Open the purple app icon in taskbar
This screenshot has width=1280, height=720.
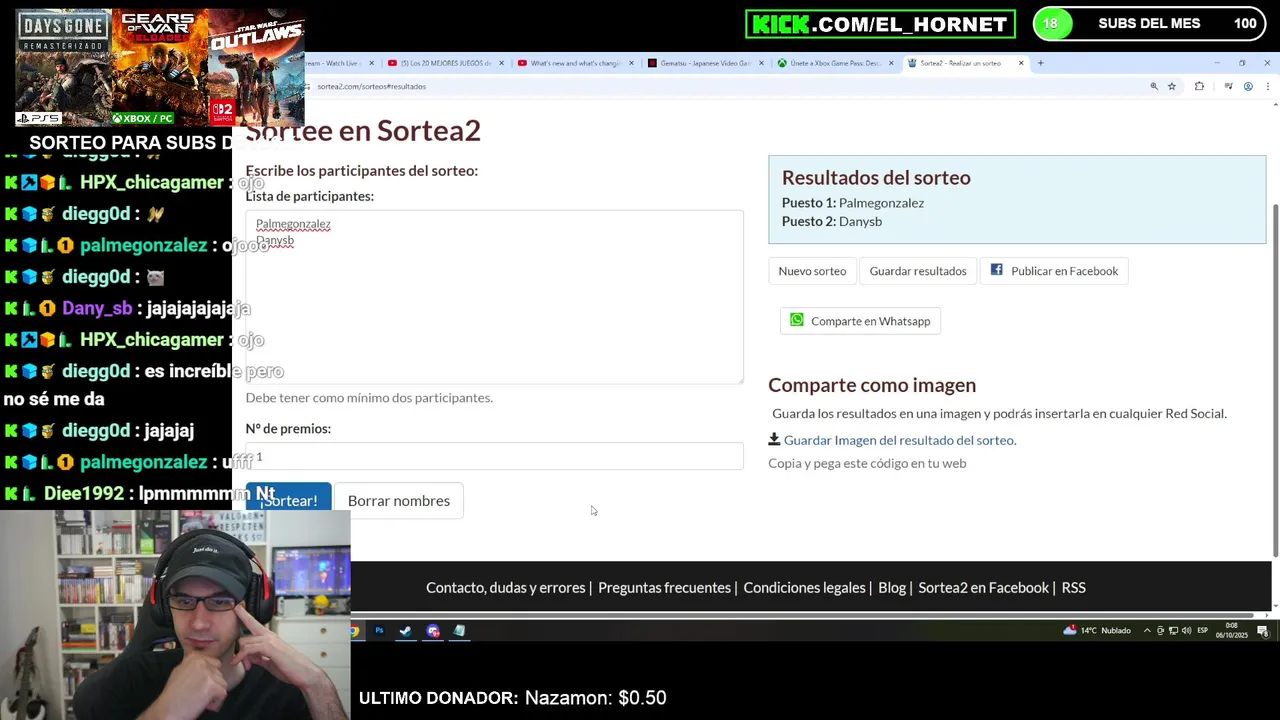[432, 631]
